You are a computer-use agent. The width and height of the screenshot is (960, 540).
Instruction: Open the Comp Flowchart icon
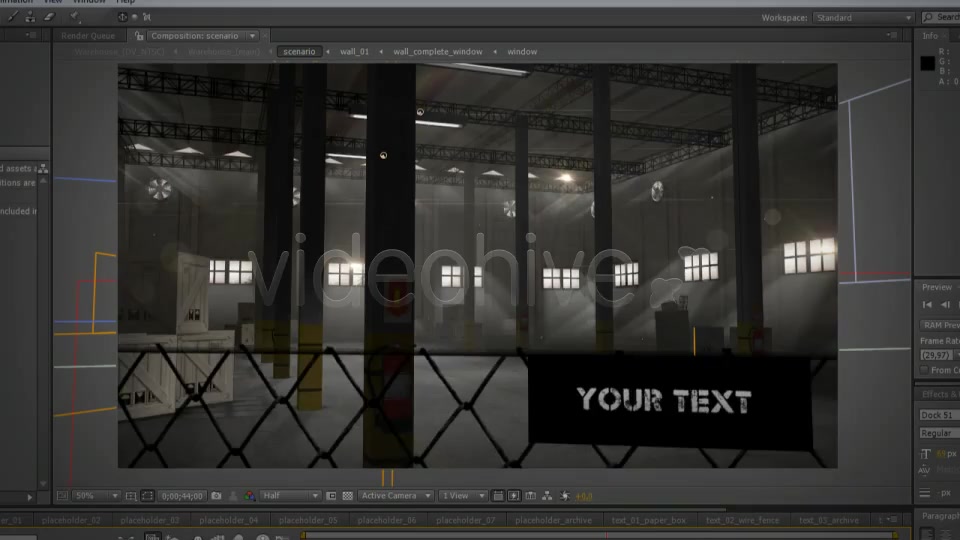click(547, 496)
